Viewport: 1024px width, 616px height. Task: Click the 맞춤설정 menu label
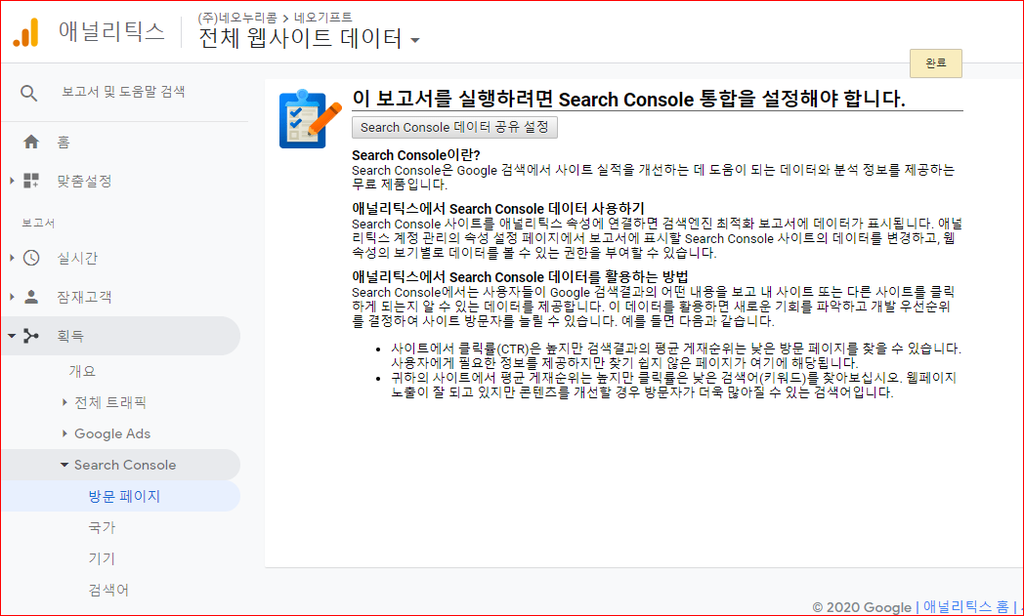click(84, 181)
